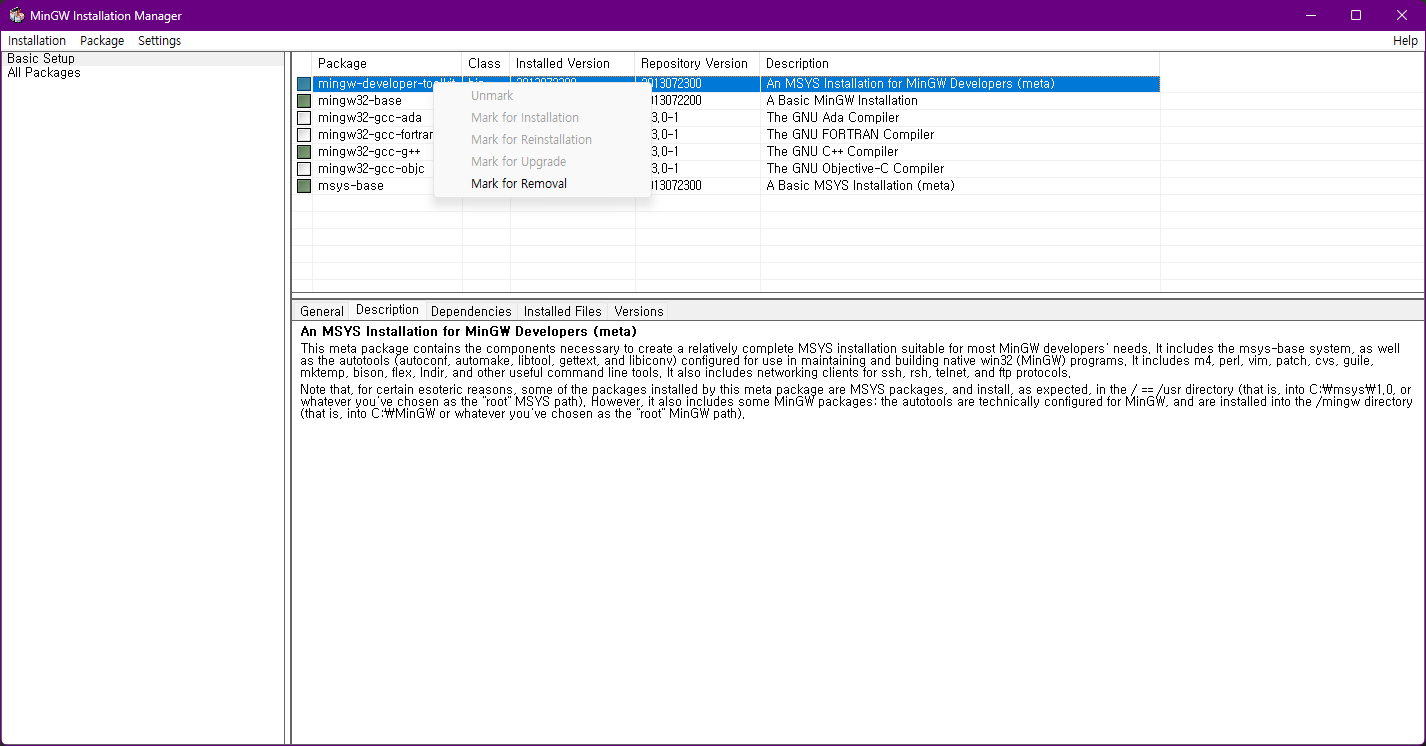Sort by the Package column header
The width and height of the screenshot is (1426, 746).
[387, 64]
